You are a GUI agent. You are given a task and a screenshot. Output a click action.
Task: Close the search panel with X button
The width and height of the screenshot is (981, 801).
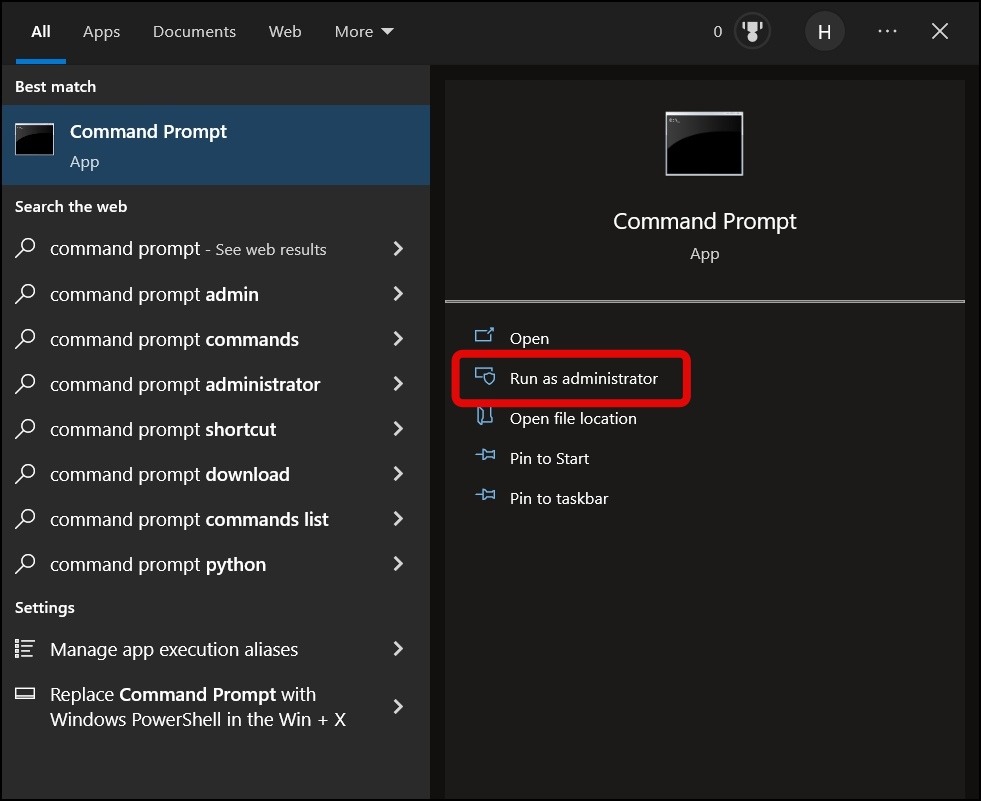tap(940, 32)
